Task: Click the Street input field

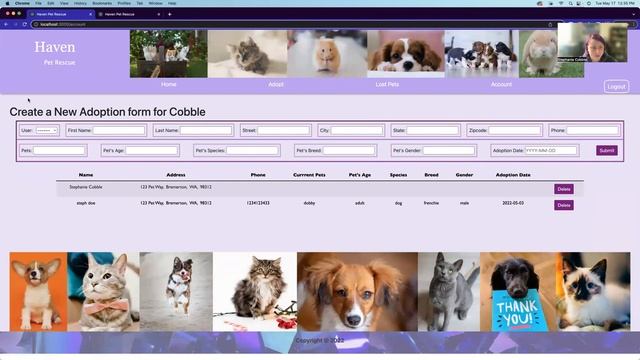Action: coord(283,130)
